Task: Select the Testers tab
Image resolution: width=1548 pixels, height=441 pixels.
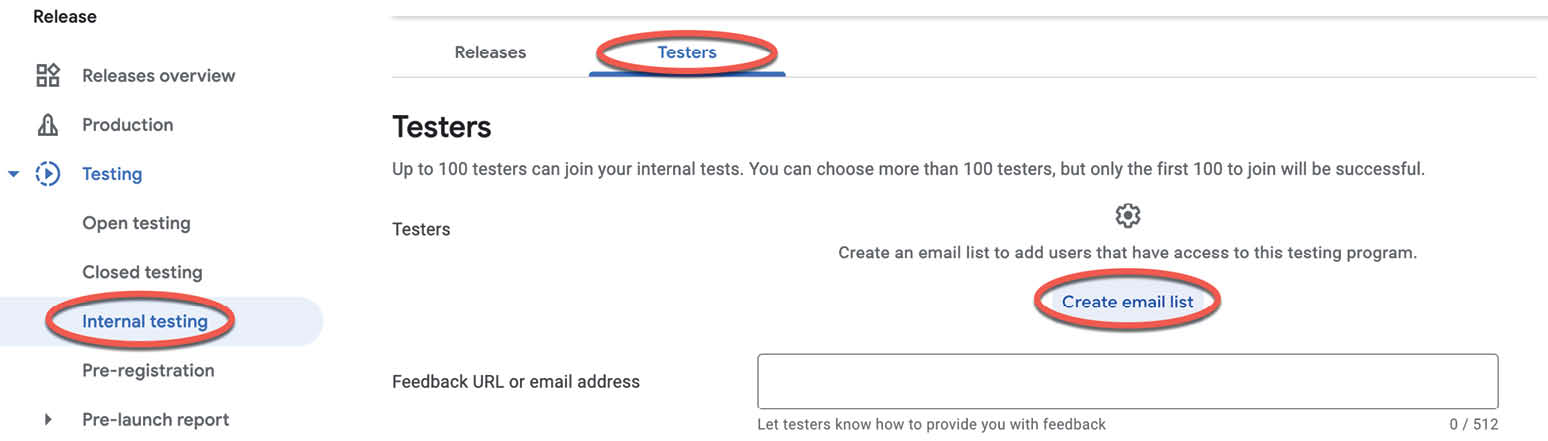Action: click(x=687, y=52)
